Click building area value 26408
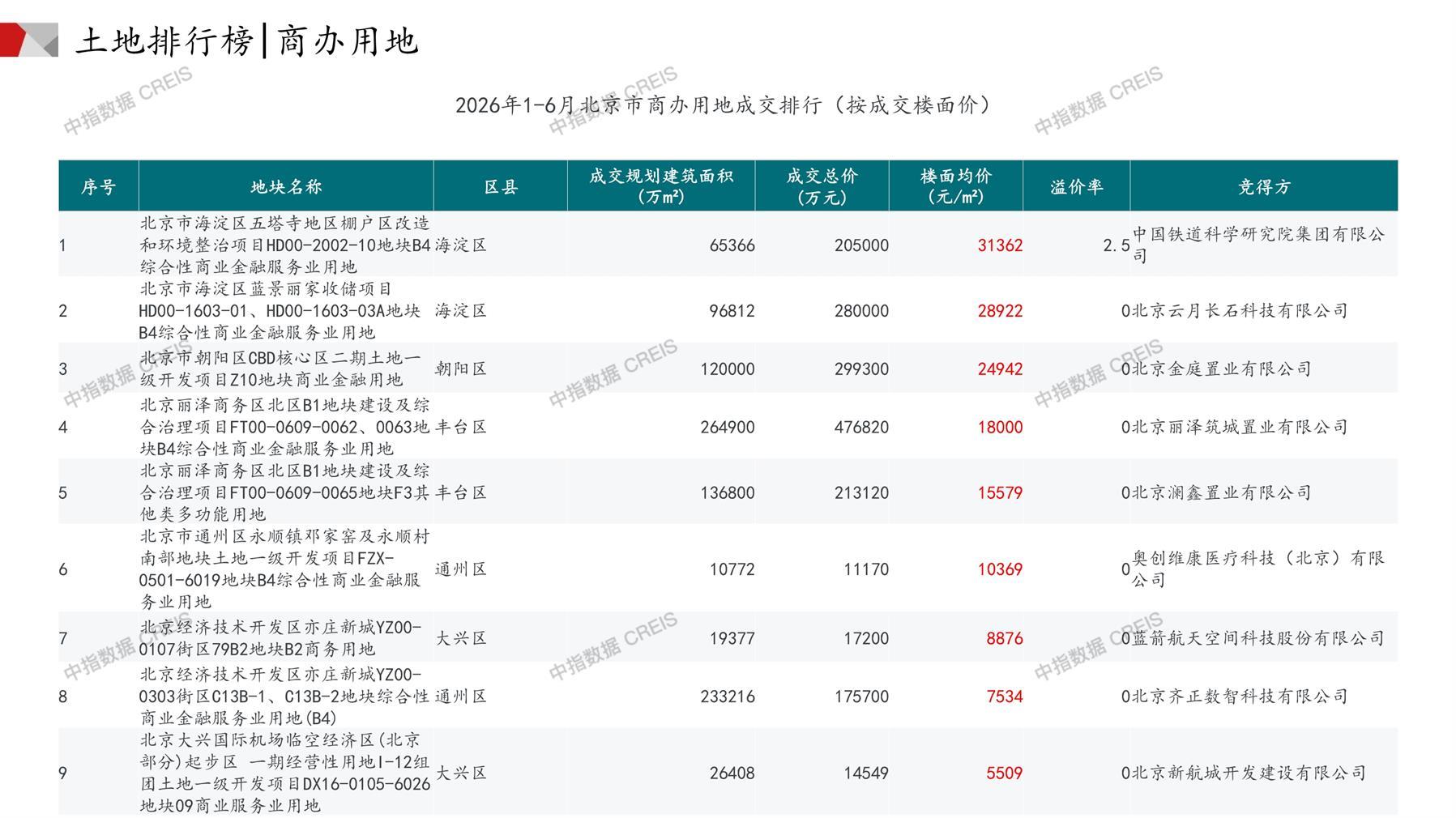Viewport: 1456px width, 818px height. click(732, 773)
